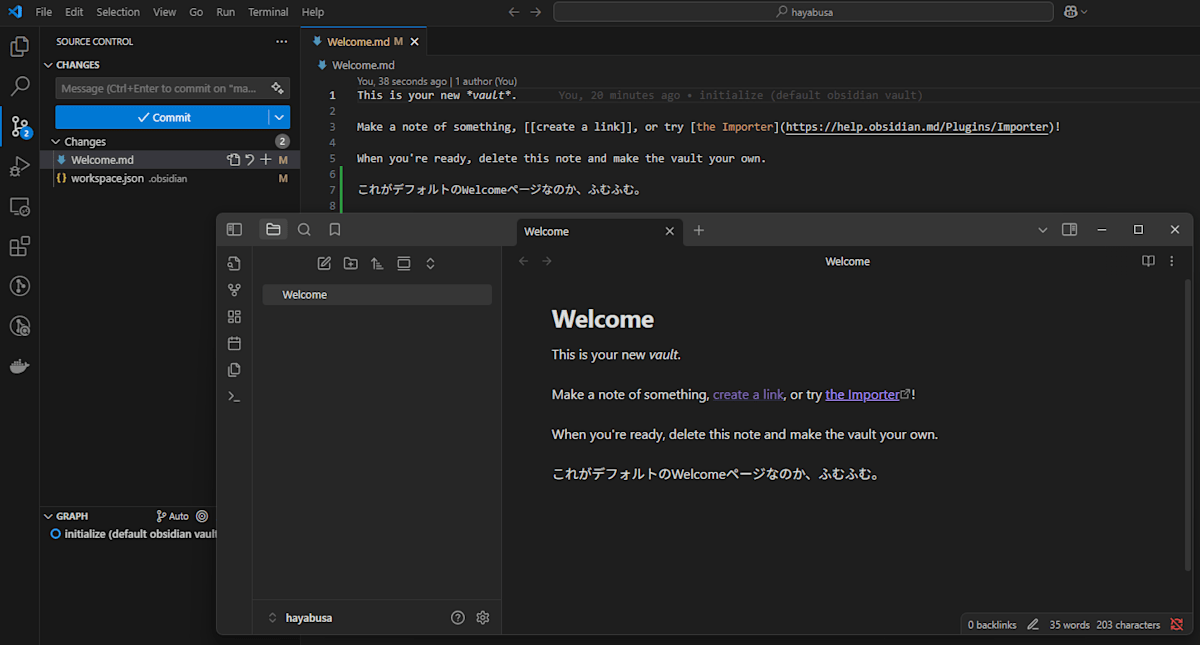This screenshot has width=1200, height=645.
Task: Open more options menu in Obsidian note header
Action: [x=1172, y=261]
